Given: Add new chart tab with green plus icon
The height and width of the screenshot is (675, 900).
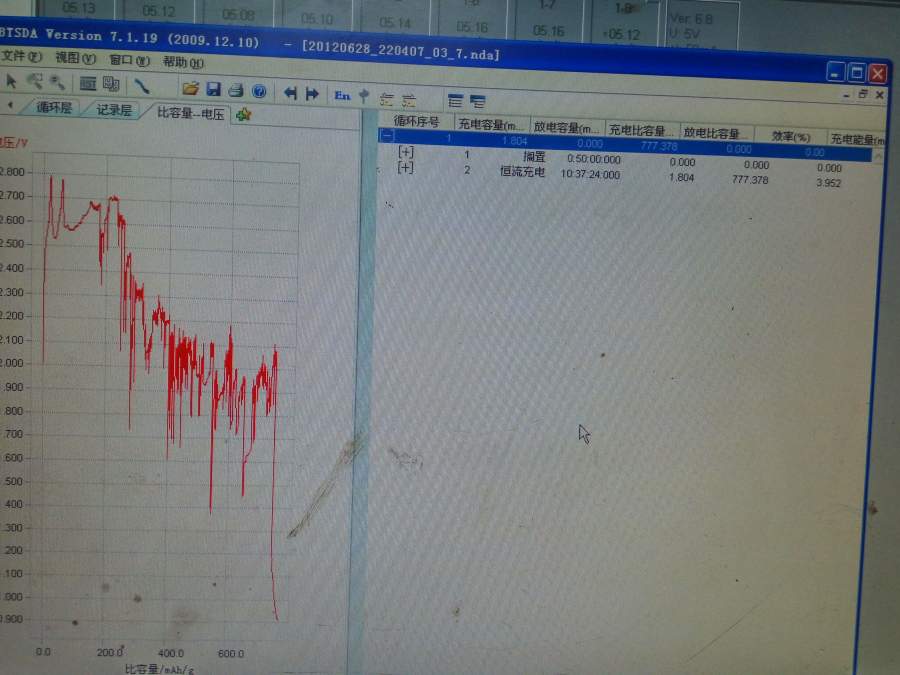Looking at the screenshot, I should click(243, 115).
